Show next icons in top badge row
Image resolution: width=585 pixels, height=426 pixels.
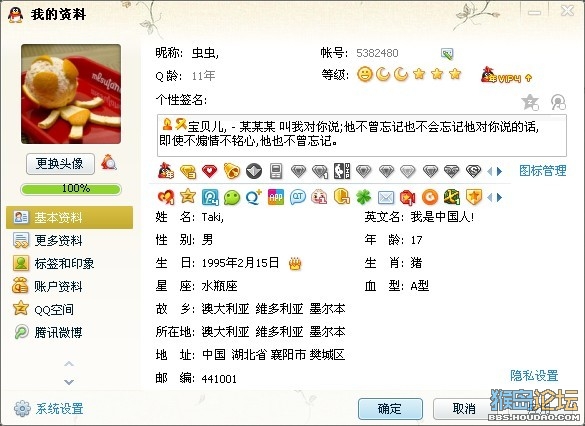[500, 172]
